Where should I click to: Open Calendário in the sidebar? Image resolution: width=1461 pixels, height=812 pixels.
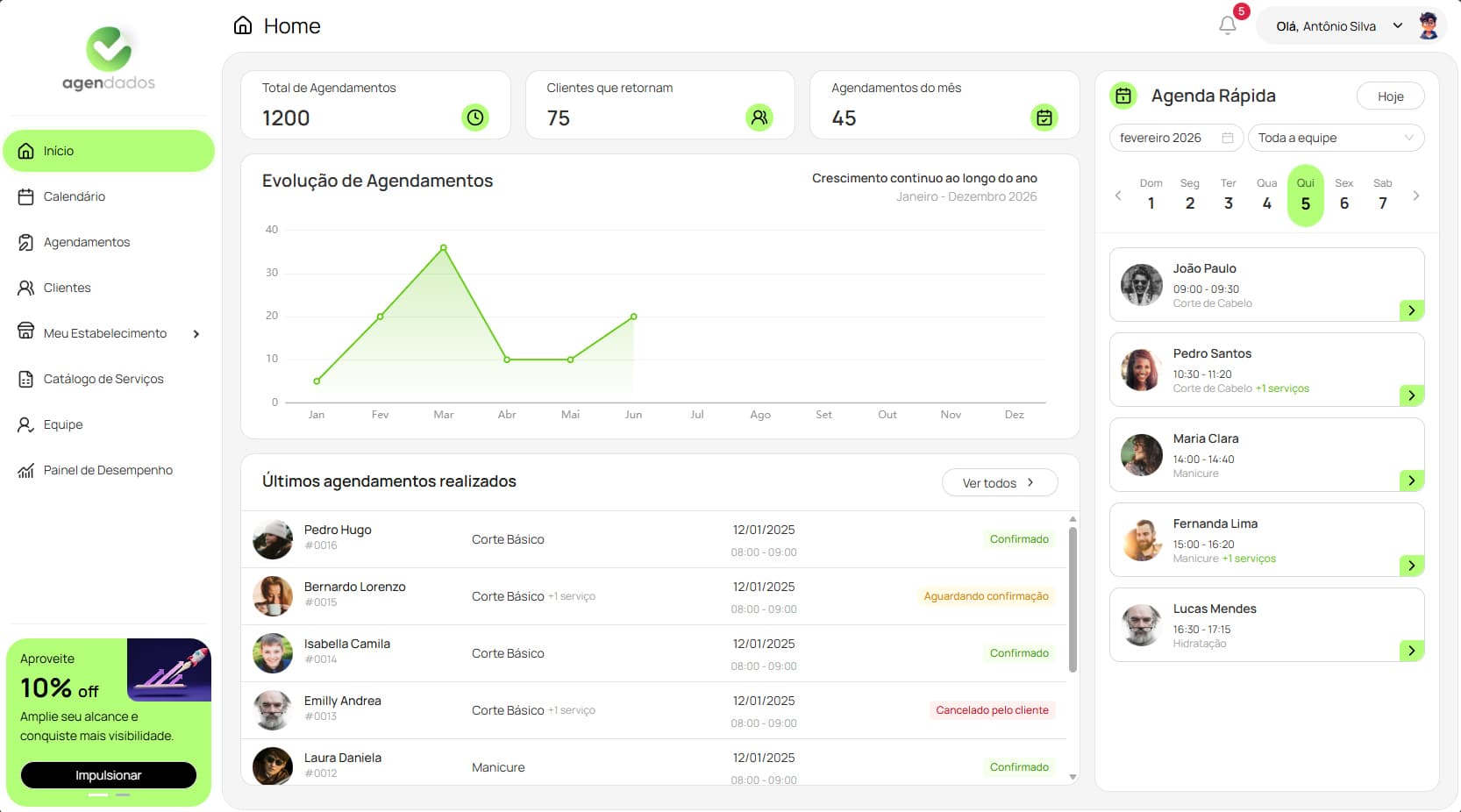[x=75, y=196]
